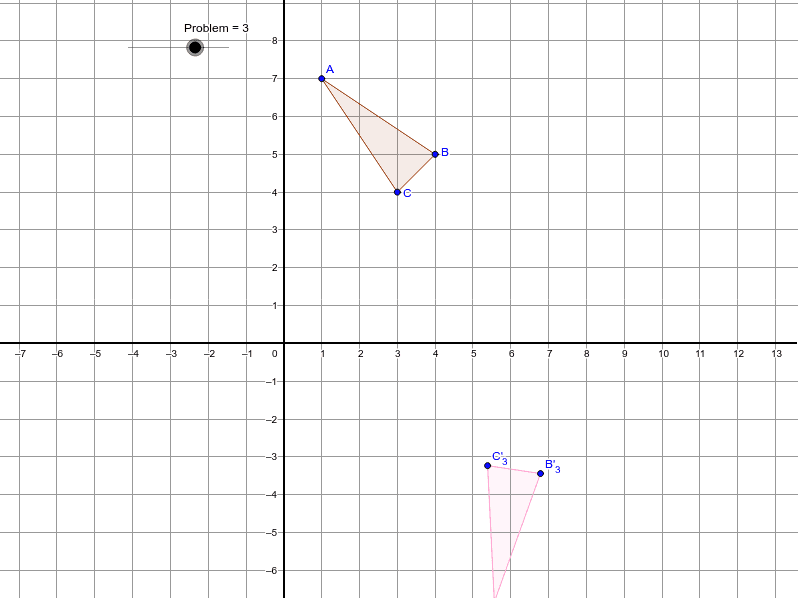Image resolution: width=800 pixels, height=600 pixels.
Task: Click the origin label 0
Action: tap(275, 354)
